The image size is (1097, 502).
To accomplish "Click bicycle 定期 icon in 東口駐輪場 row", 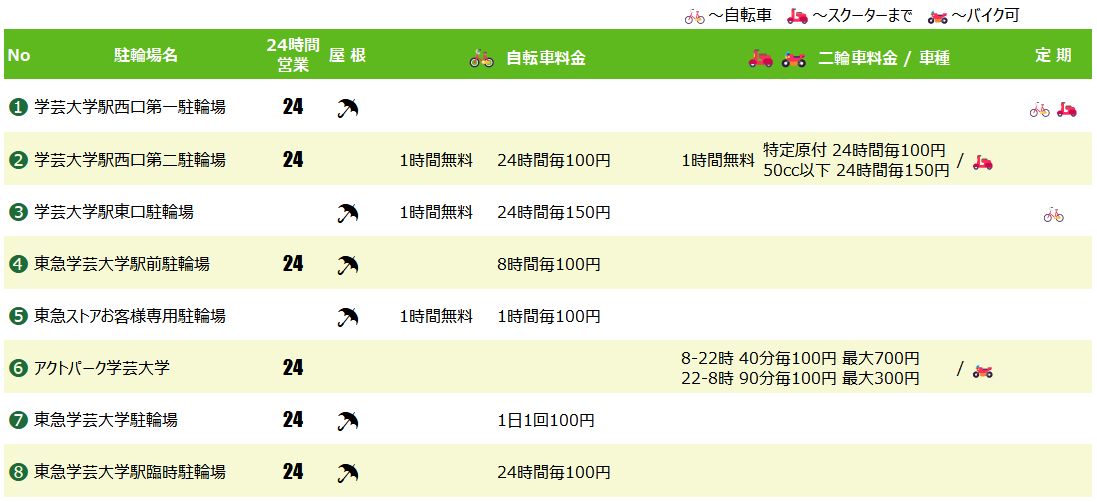I will pyautogui.click(x=1054, y=215).
